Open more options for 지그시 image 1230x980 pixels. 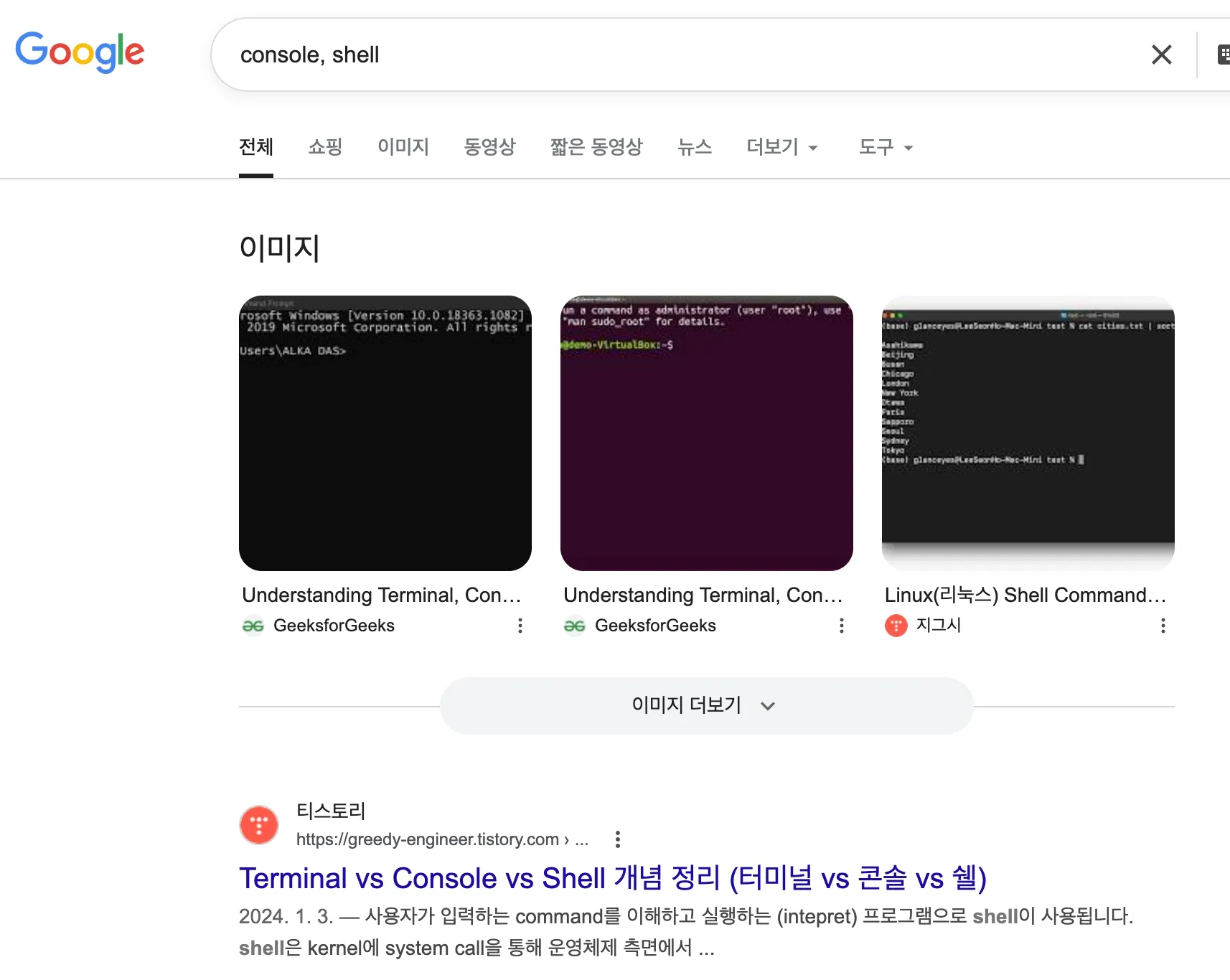[x=1163, y=626]
